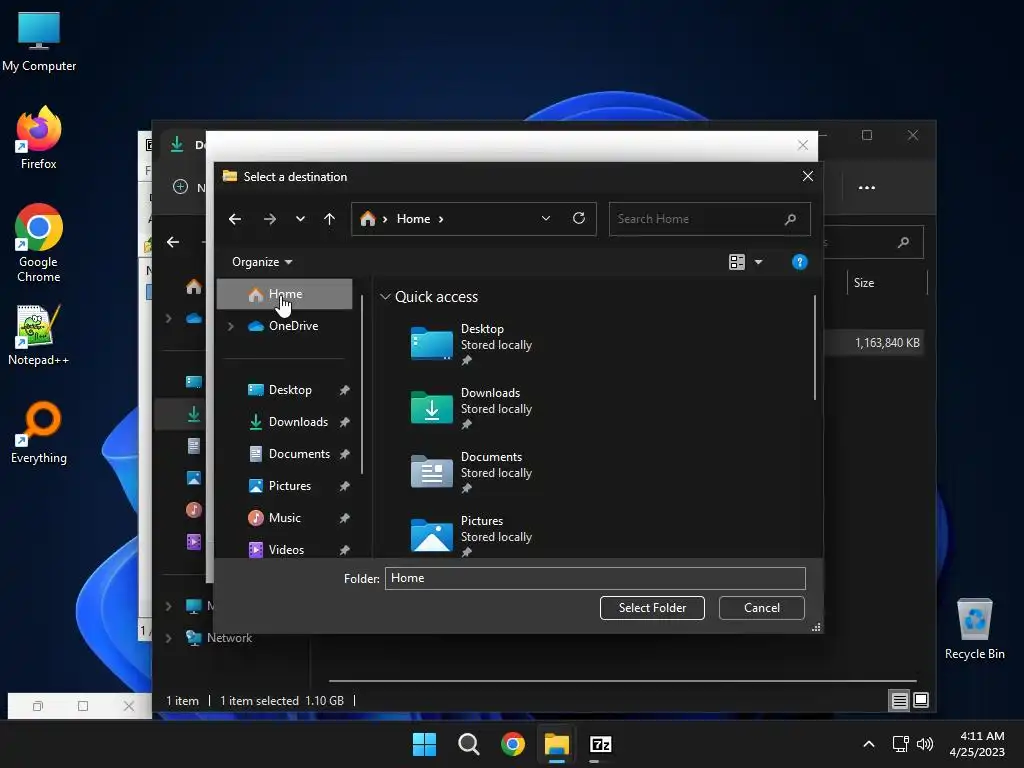Show hidden tray icons chevron
The image size is (1024, 768).
click(x=869, y=744)
